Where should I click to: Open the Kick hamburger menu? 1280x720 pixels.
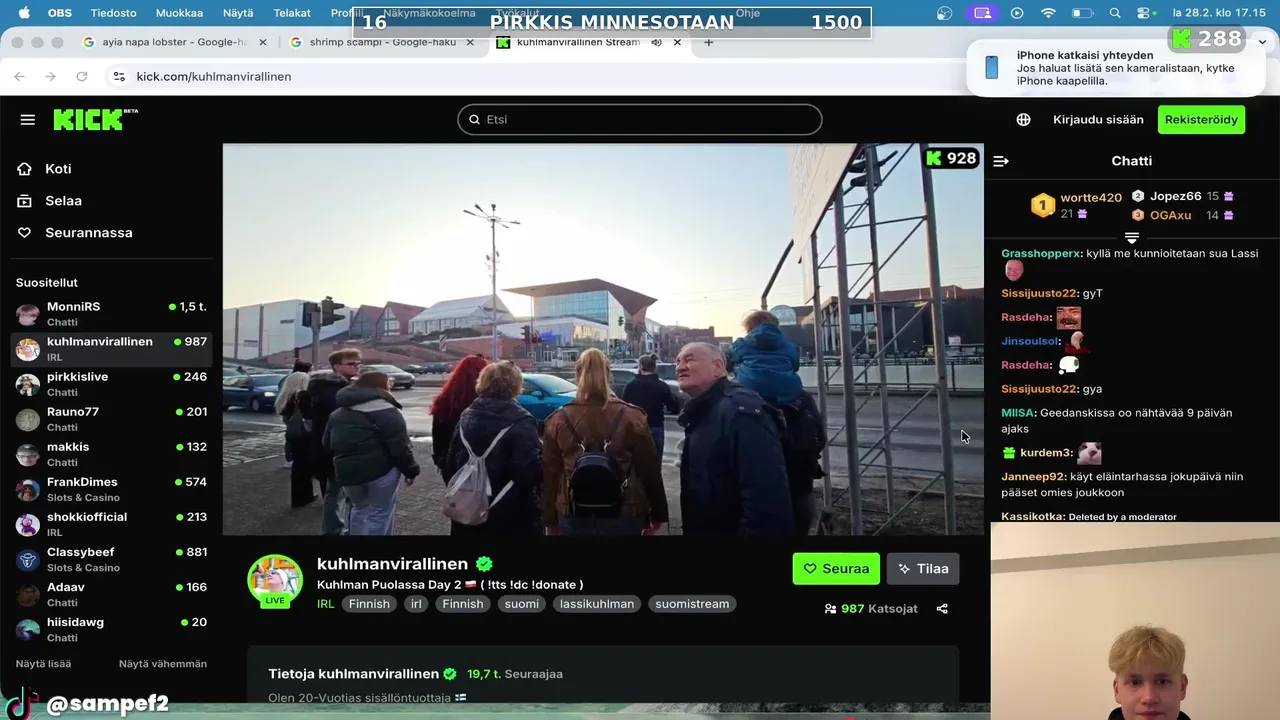[x=27, y=119]
